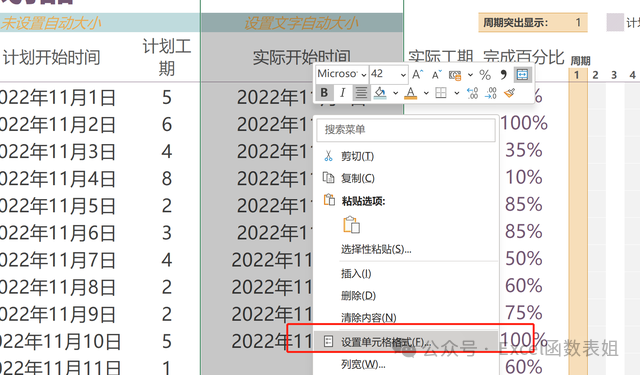Choose 删除(D) menu entry

coord(406,295)
